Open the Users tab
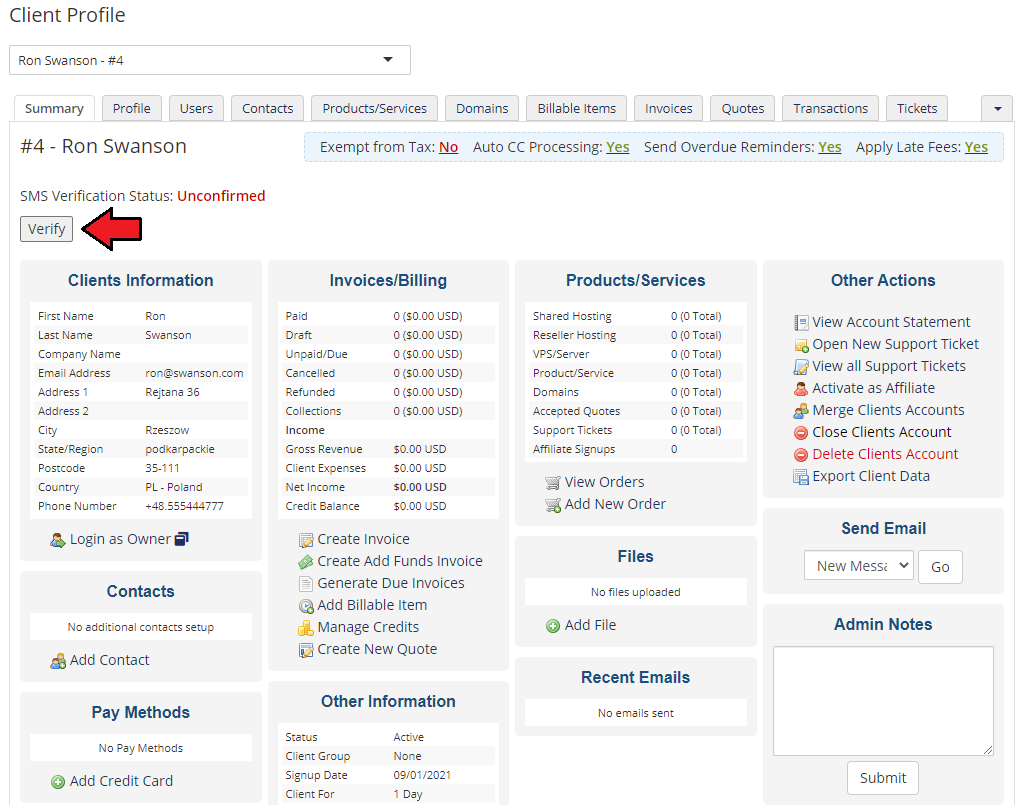Viewport: 1024px width, 805px height. (x=196, y=108)
